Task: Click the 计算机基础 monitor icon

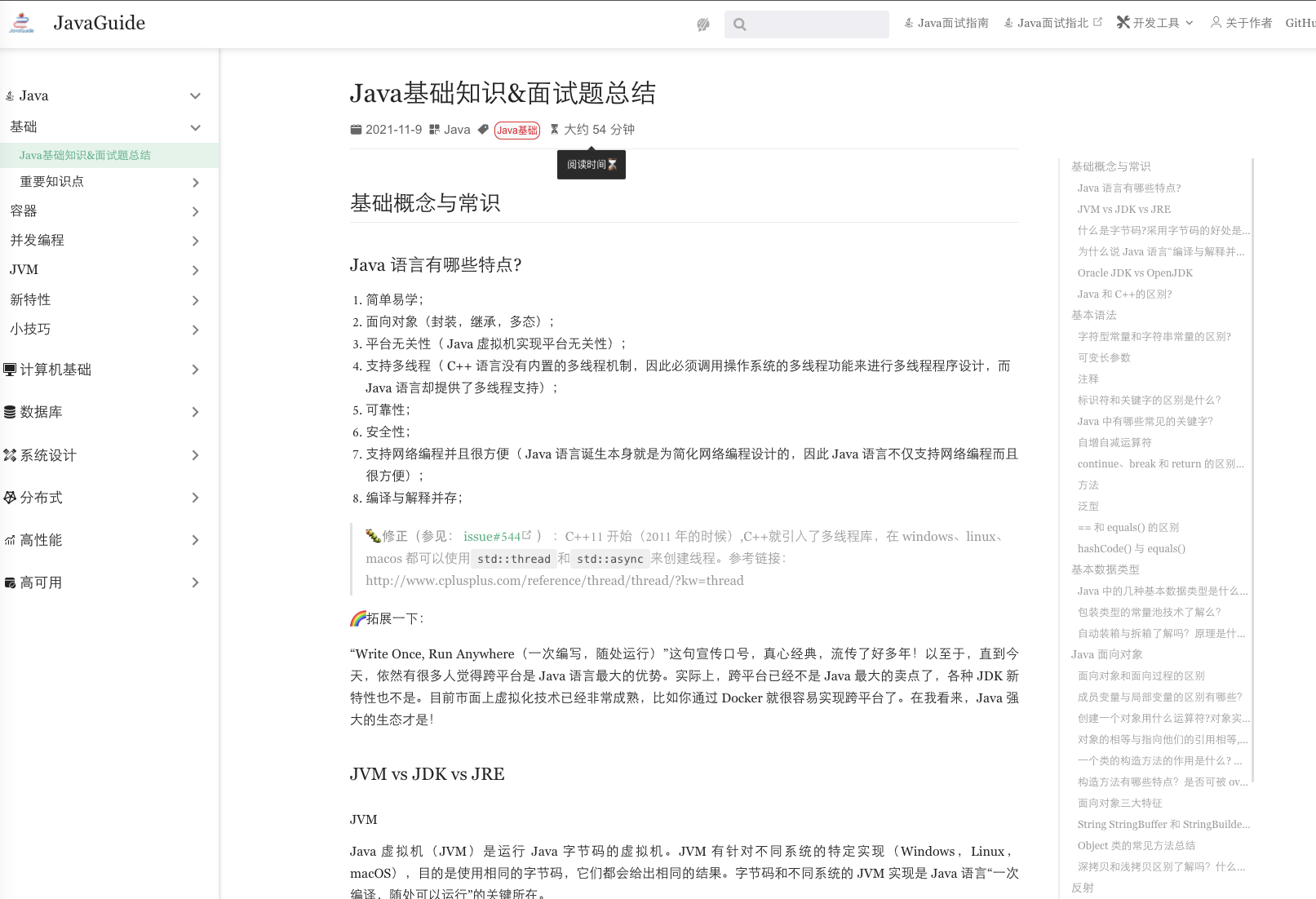Action: click(x=9, y=369)
